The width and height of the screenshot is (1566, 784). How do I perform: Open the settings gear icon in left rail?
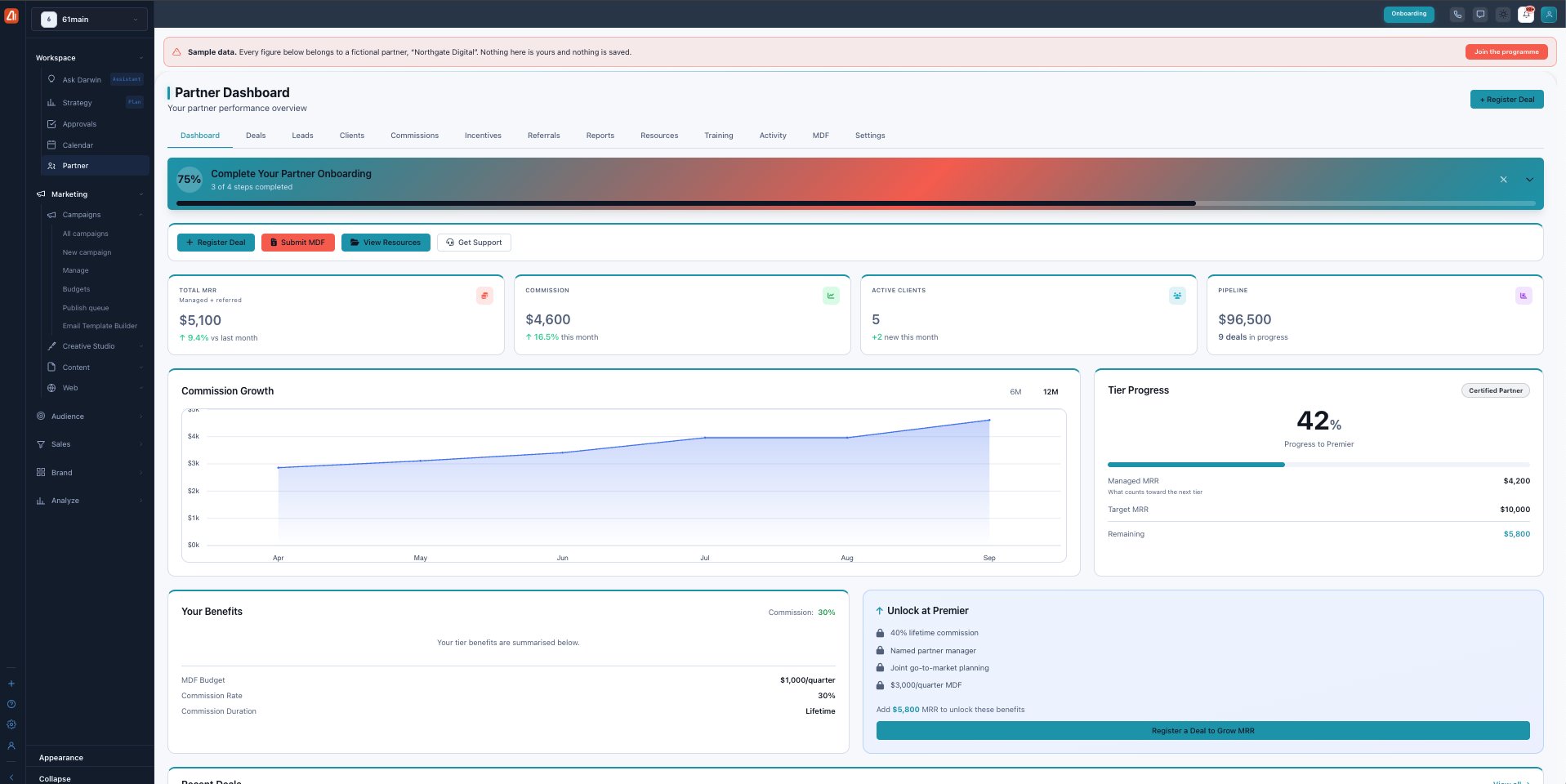(11, 724)
